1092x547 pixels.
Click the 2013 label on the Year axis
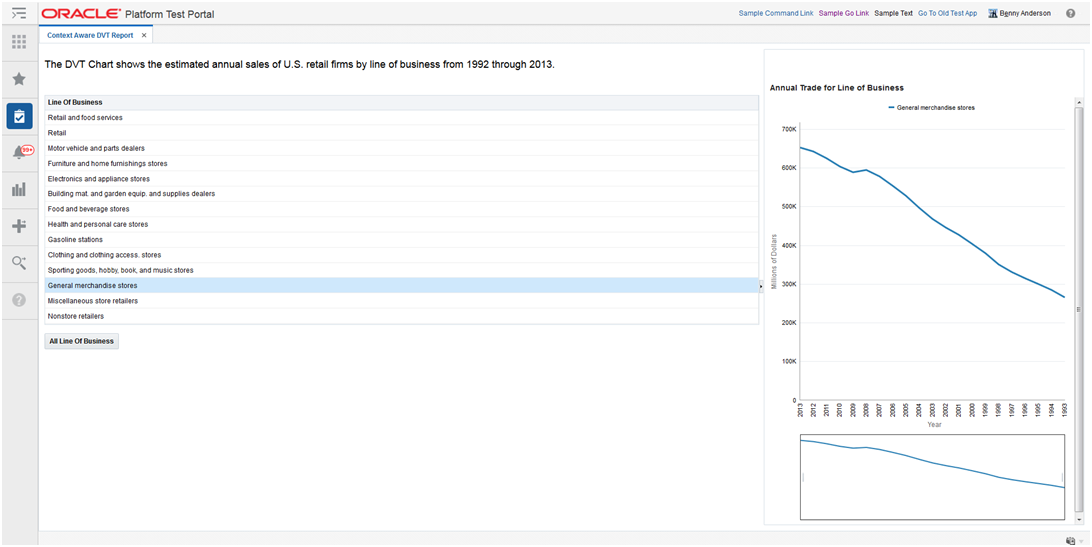pyautogui.click(x=800, y=410)
